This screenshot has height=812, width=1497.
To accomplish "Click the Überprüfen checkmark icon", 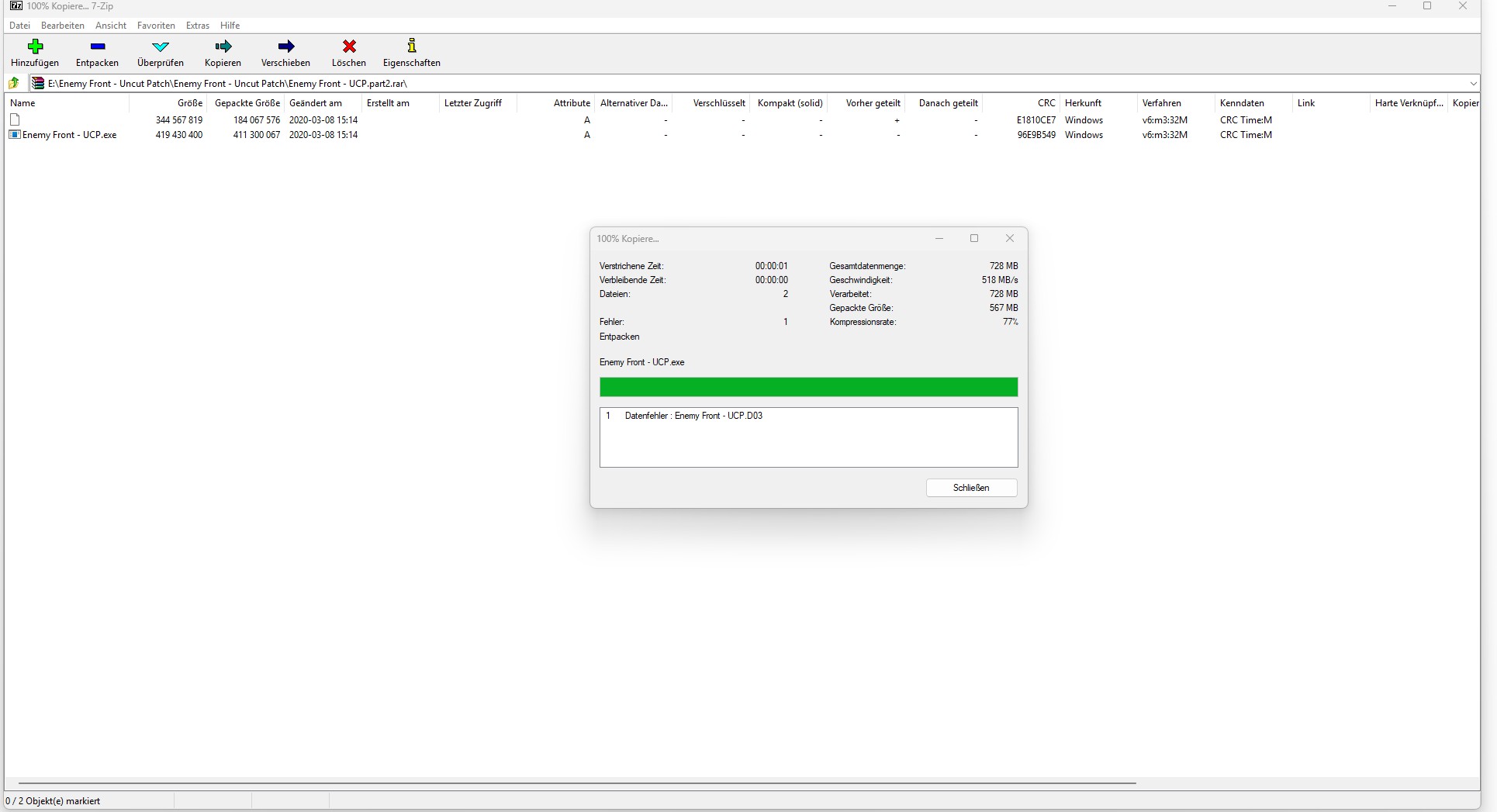I will [x=161, y=47].
